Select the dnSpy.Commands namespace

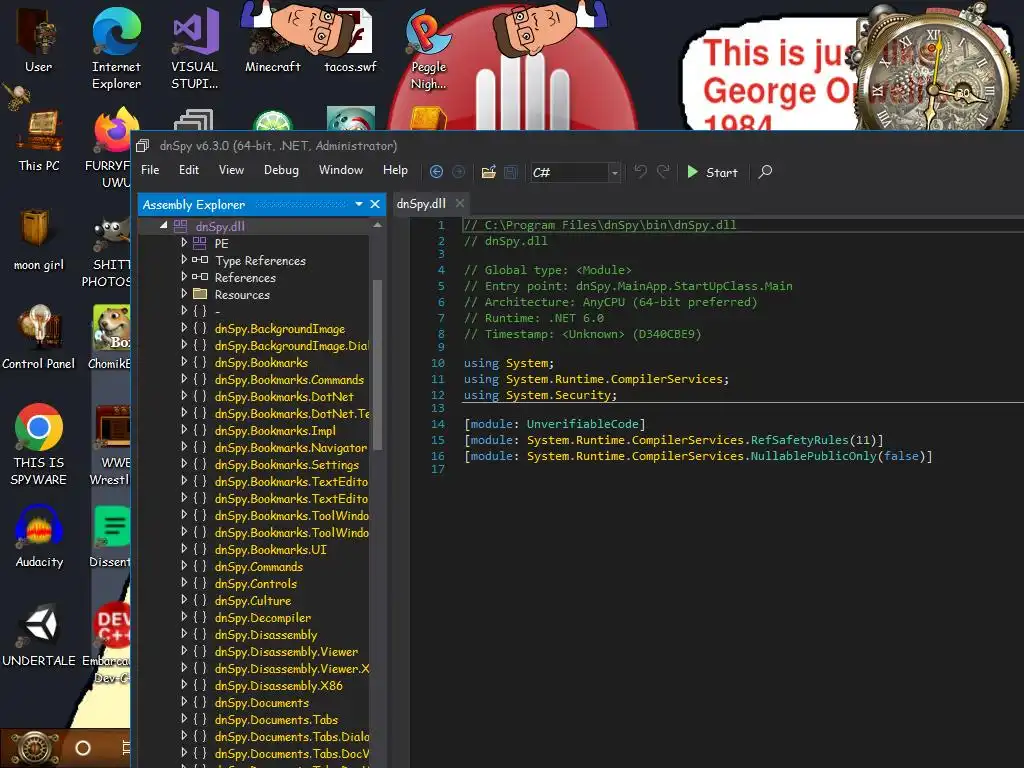pos(259,566)
